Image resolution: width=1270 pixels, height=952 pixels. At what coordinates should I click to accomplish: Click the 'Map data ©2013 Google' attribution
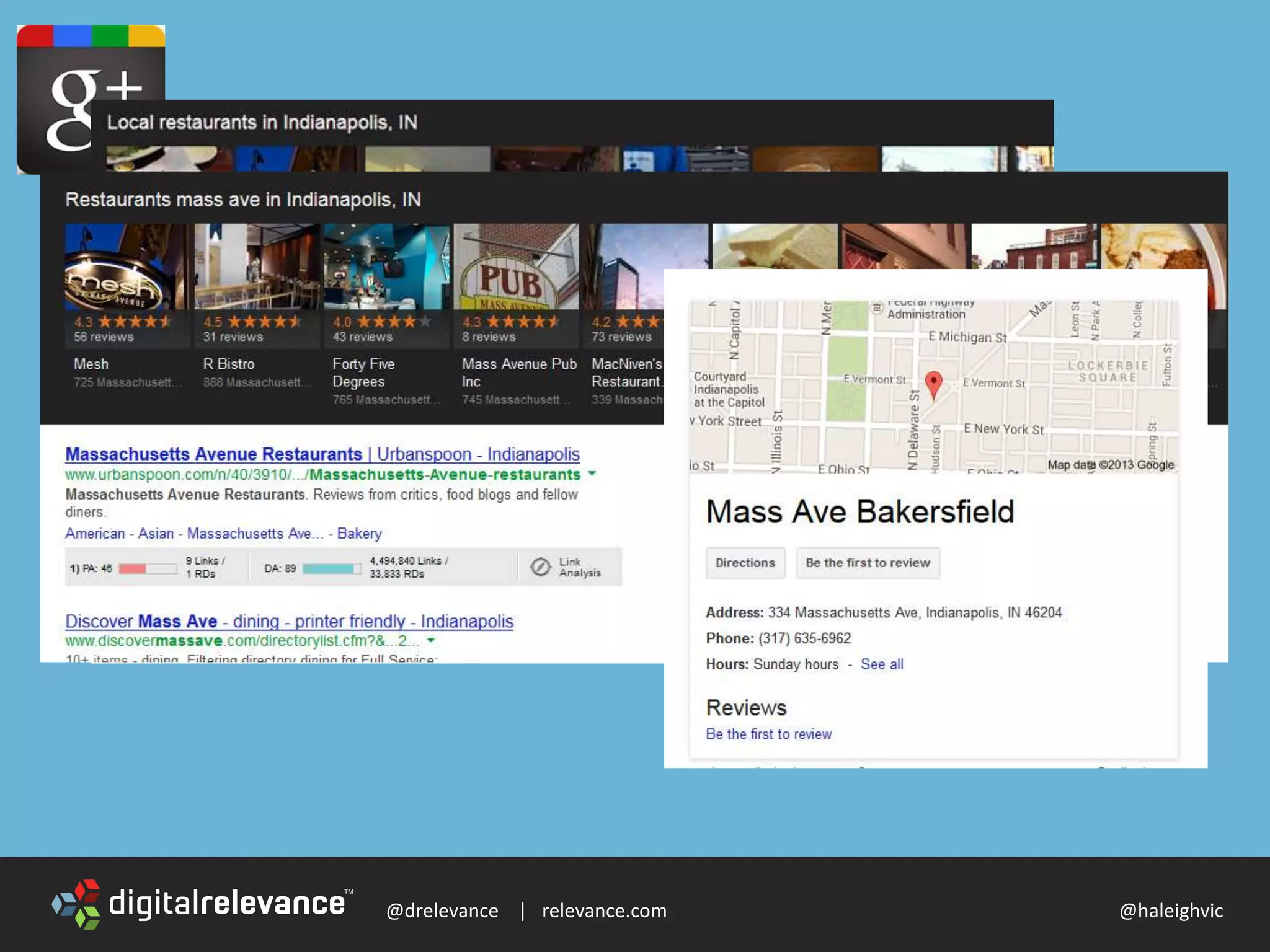(x=1111, y=465)
